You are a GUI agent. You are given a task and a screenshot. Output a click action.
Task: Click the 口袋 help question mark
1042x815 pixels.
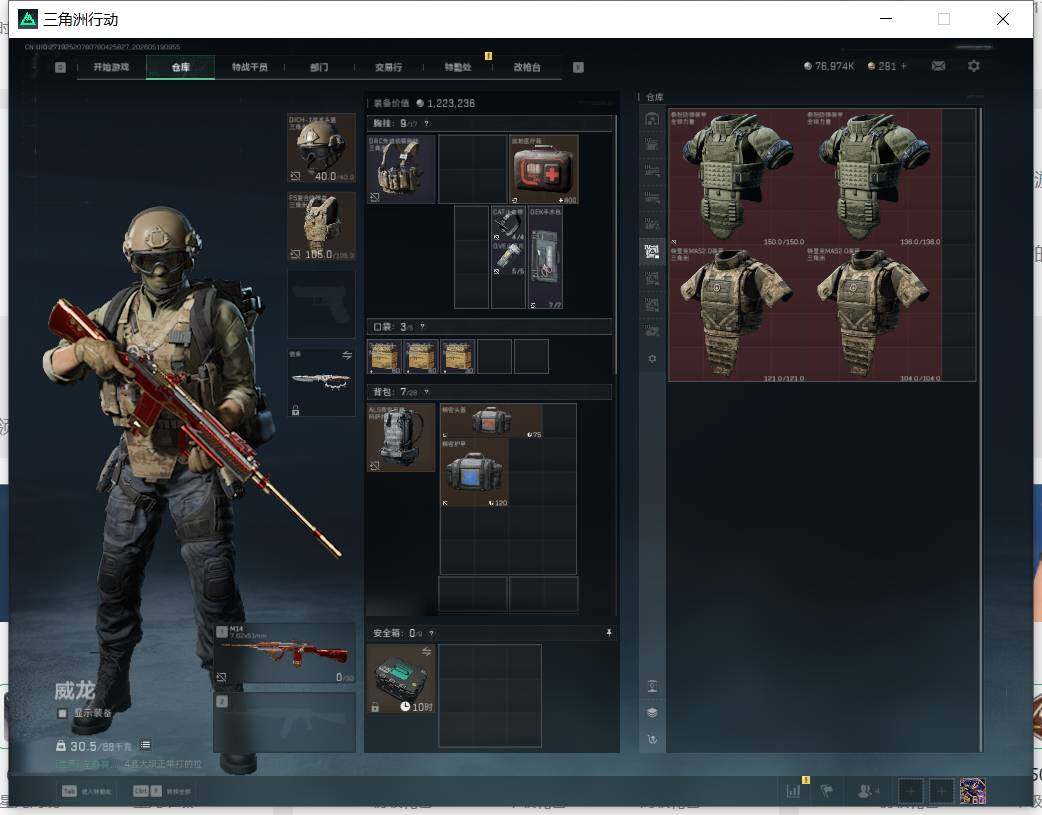(422, 326)
